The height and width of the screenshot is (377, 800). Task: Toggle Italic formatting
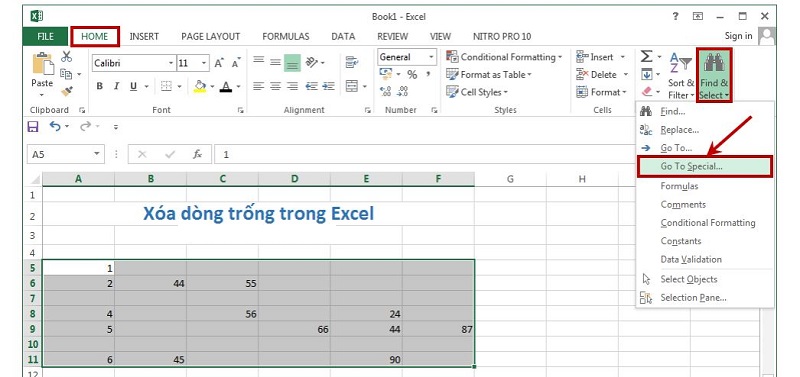click(116, 86)
